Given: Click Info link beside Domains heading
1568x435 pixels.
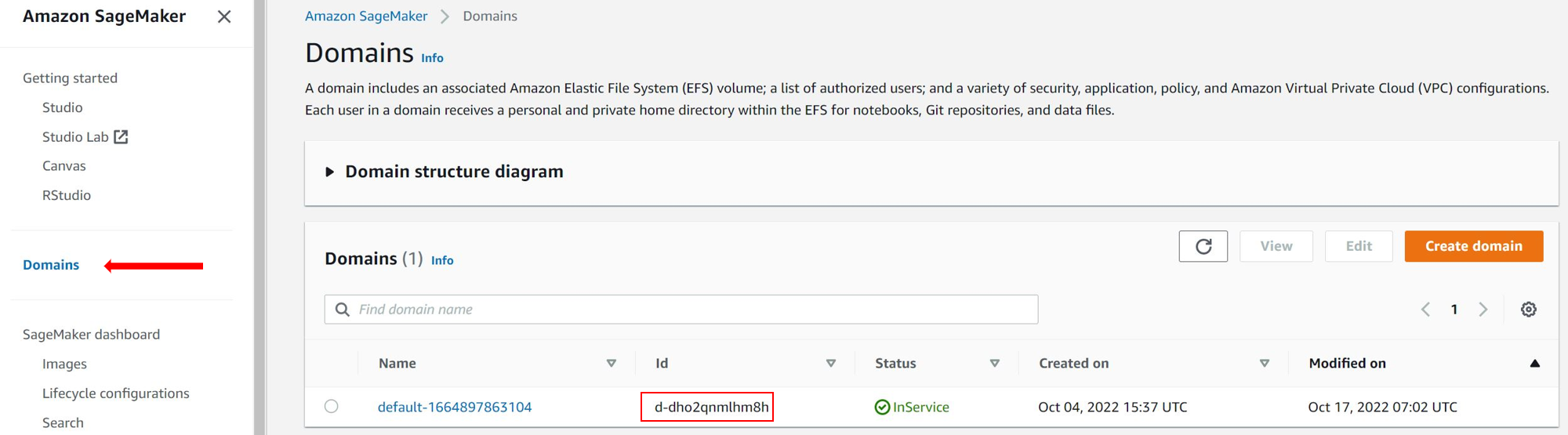Looking at the screenshot, I should click(432, 58).
